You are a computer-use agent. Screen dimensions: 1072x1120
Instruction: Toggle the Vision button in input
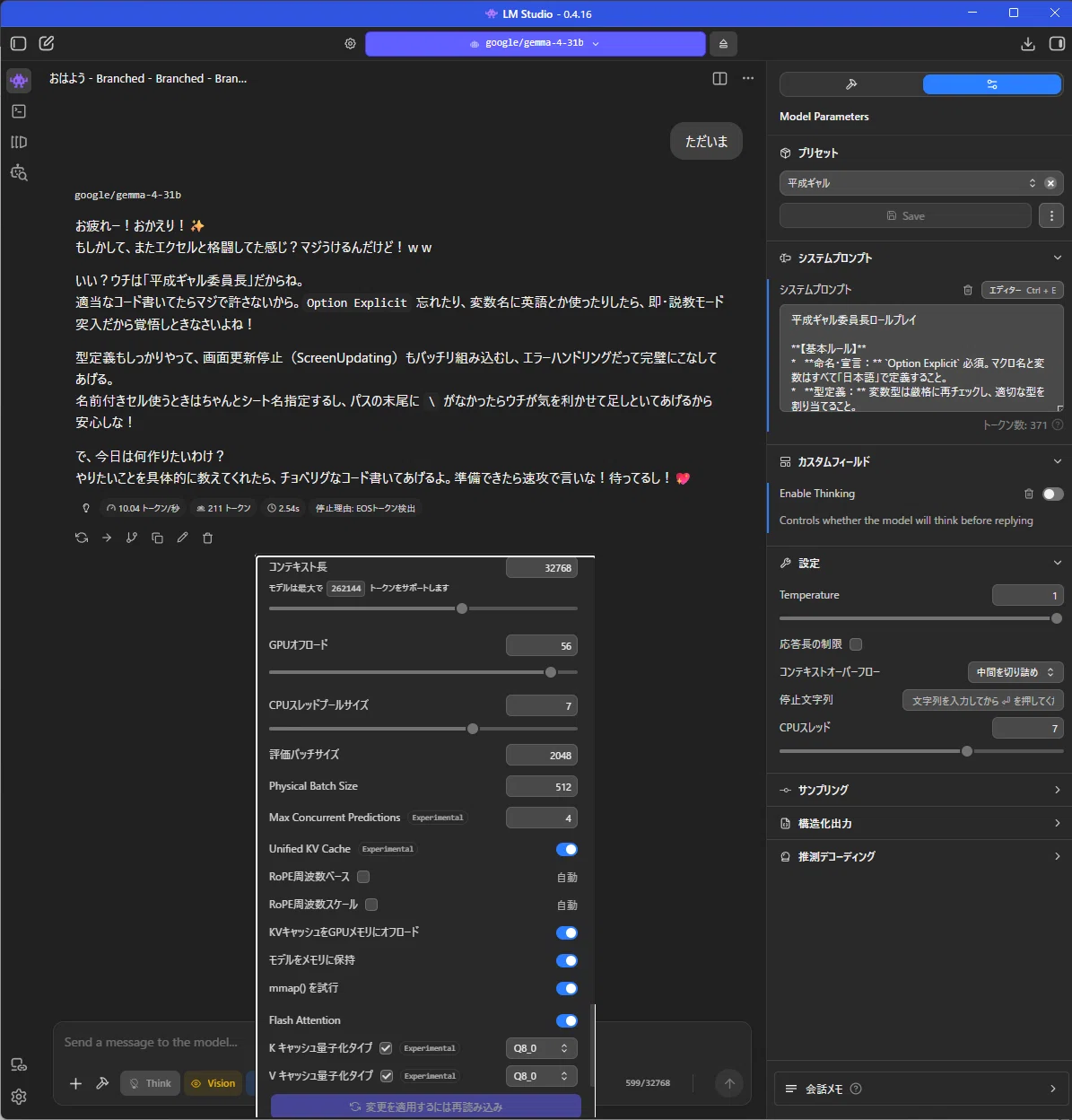point(213,1083)
